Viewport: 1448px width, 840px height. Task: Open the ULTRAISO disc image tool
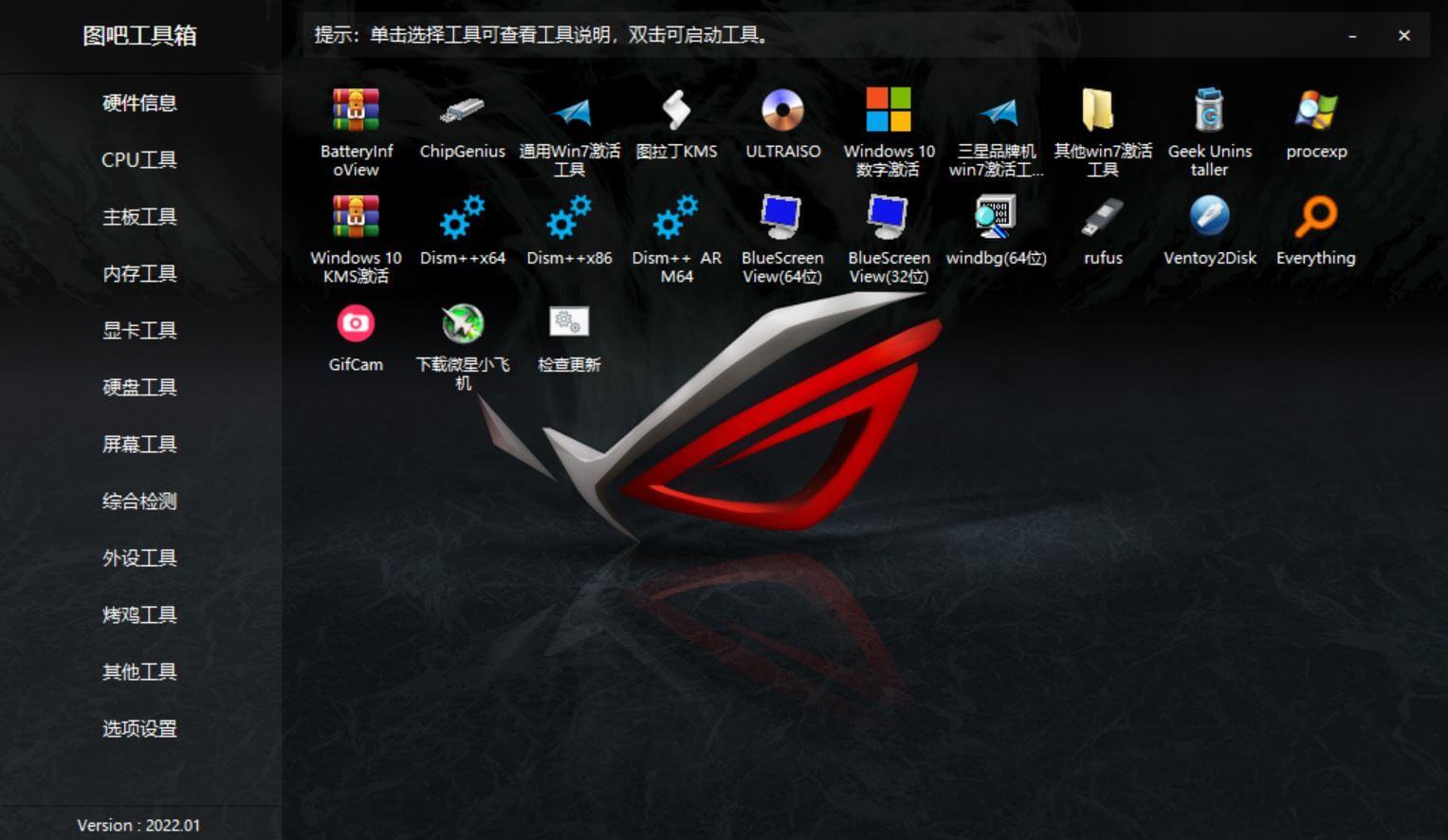[782, 119]
